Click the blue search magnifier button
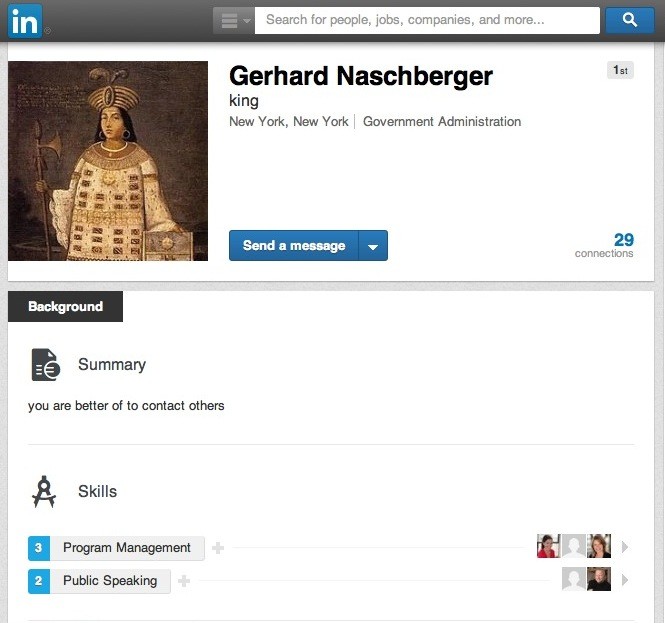Screen dimensions: 665x623 tap(629, 20)
